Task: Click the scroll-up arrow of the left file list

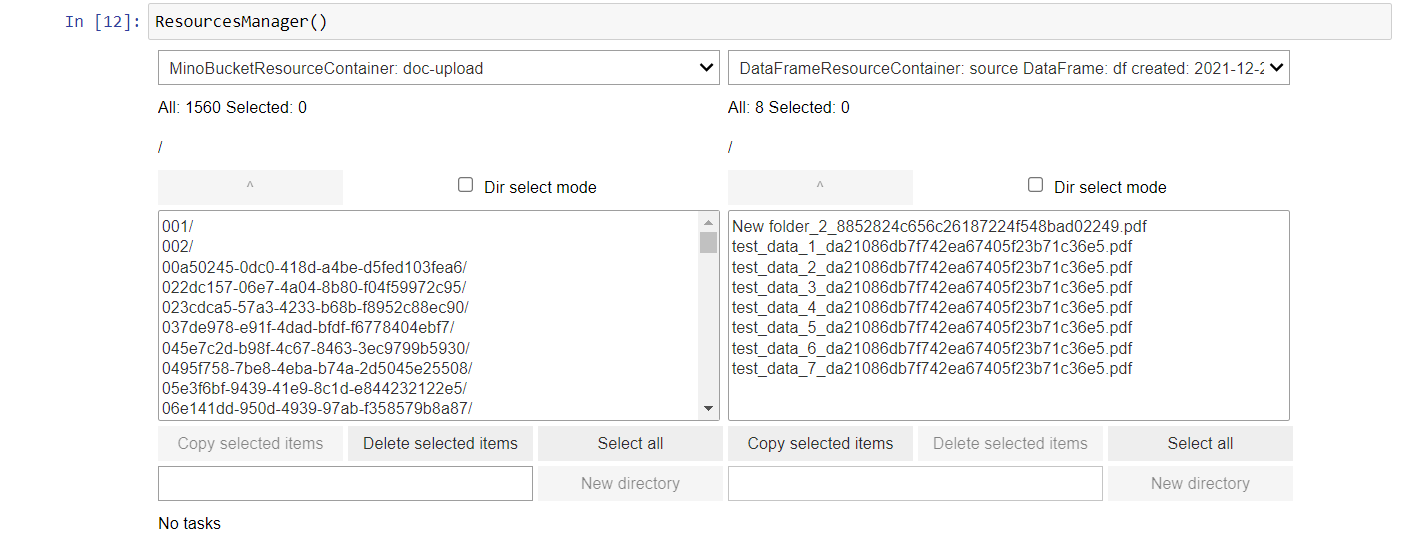Action: point(709,222)
